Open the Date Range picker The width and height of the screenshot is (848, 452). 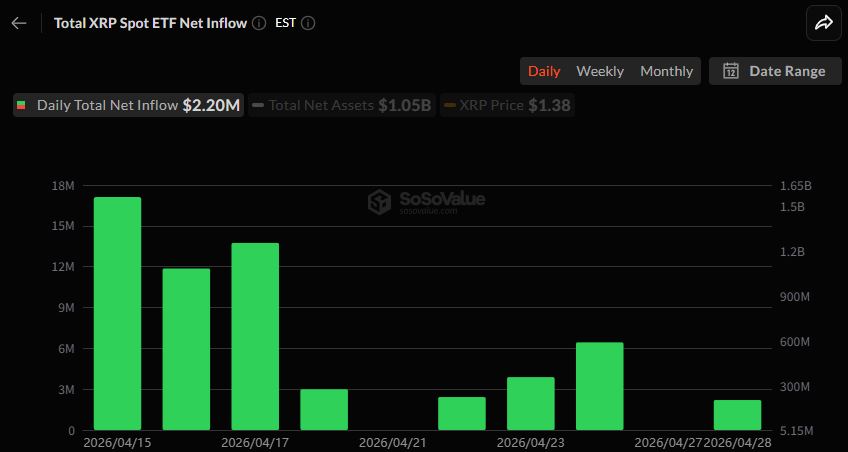coord(775,71)
